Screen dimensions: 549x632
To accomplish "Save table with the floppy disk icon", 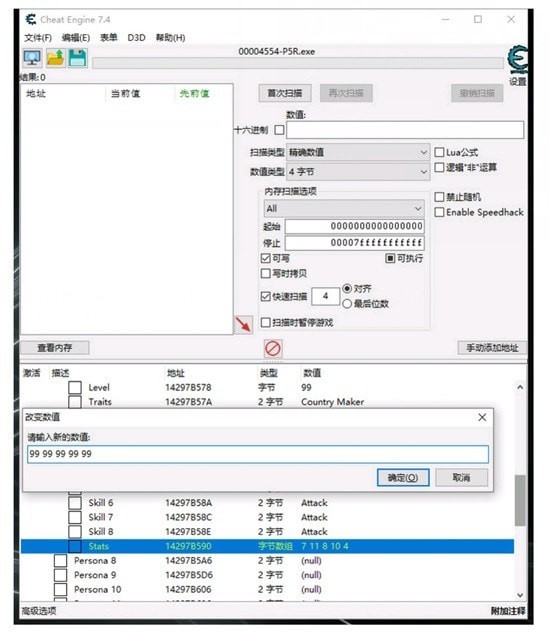I will (77, 58).
